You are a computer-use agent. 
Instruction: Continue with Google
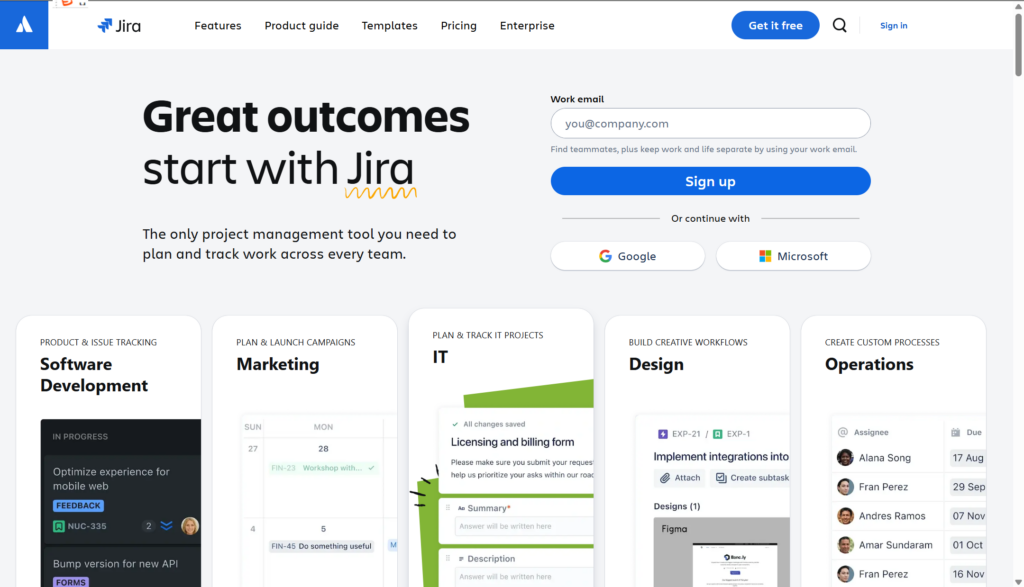627,256
